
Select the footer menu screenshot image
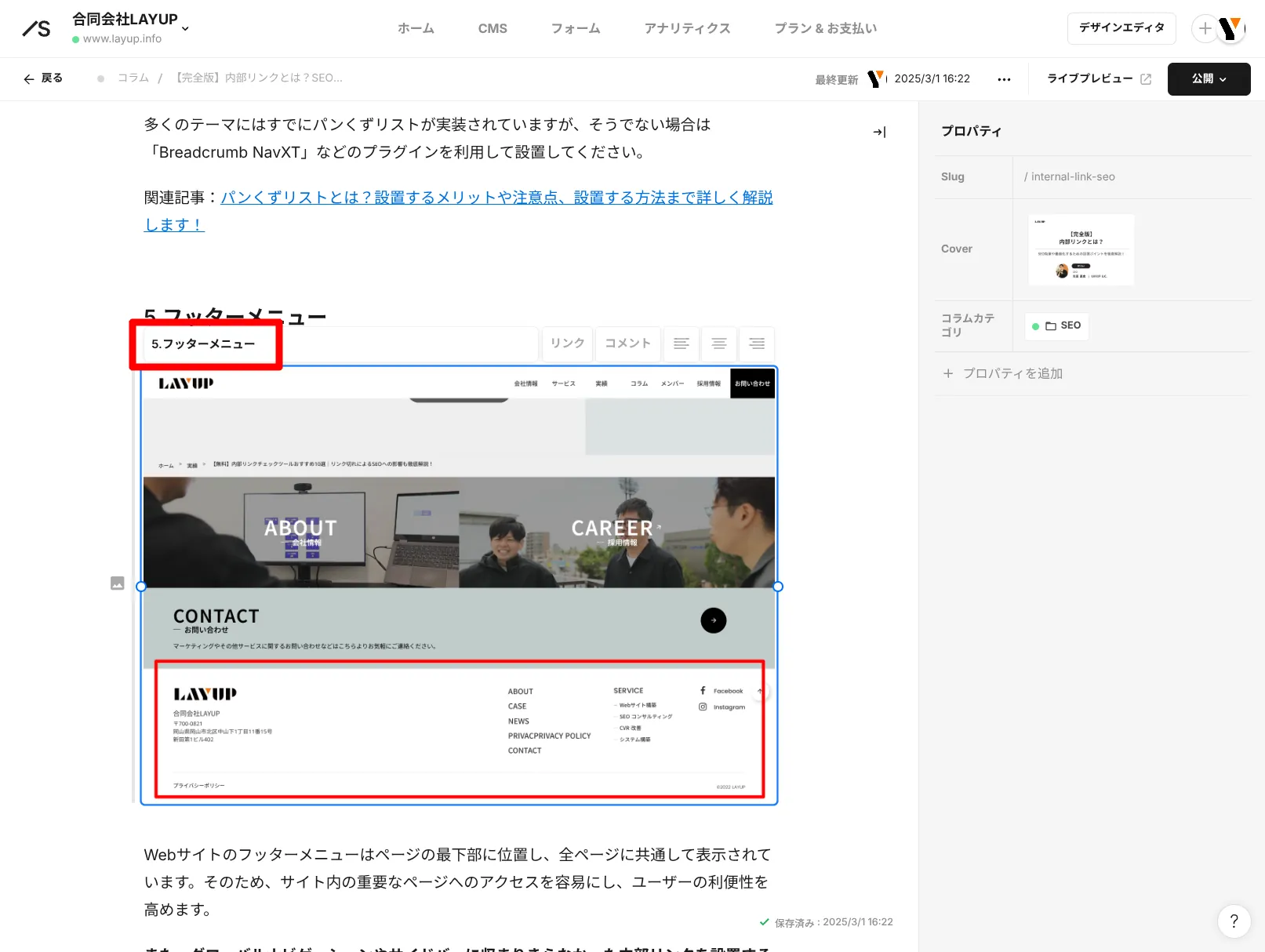click(459, 586)
